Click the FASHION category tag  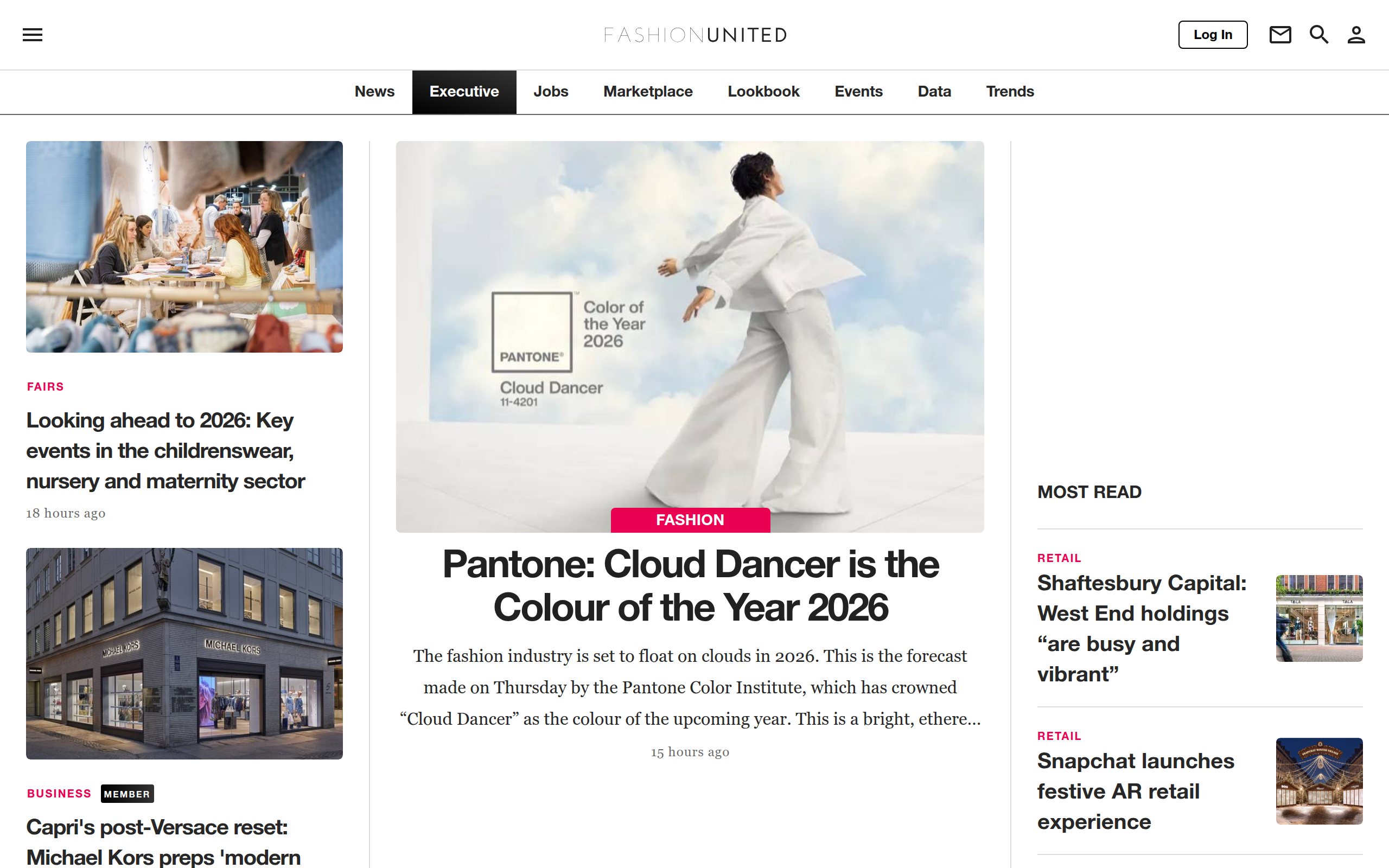pyautogui.click(x=690, y=520)
